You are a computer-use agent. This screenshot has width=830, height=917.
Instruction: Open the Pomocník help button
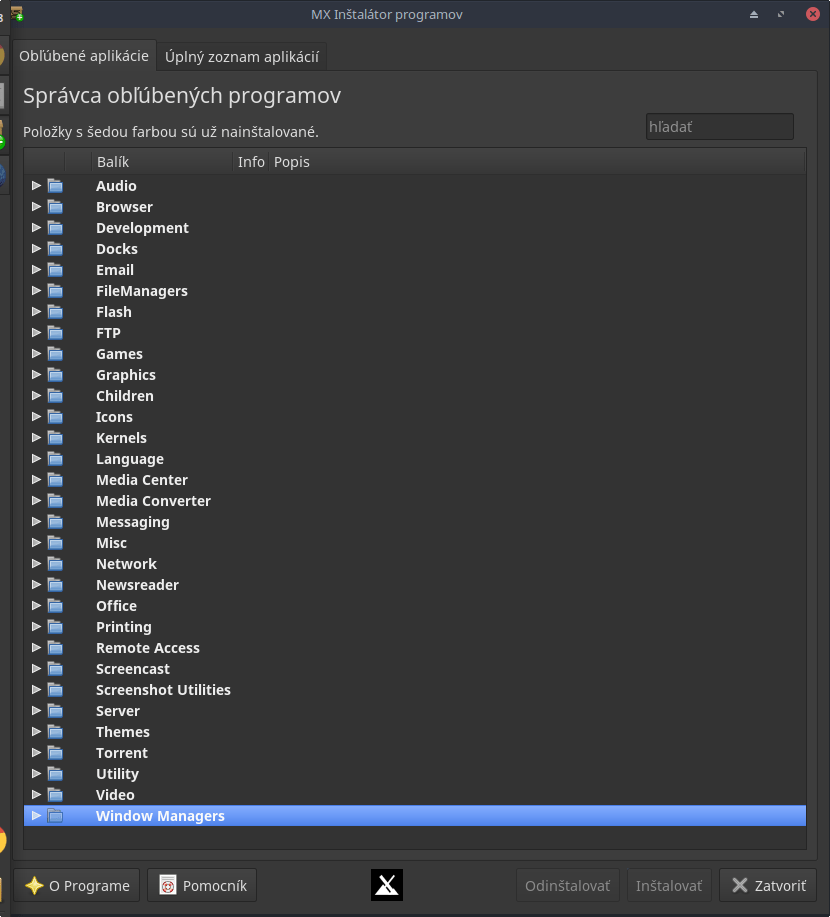[x=202, y=885]
